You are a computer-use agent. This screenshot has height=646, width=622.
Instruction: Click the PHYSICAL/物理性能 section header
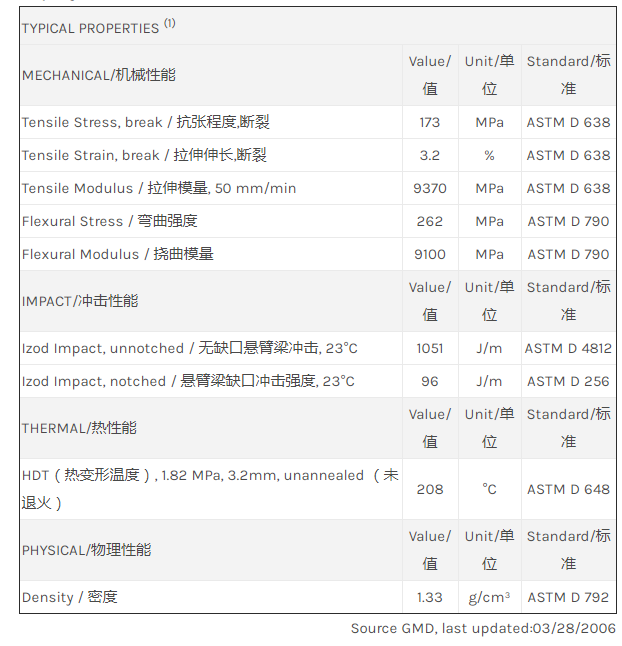click(86, 550)
